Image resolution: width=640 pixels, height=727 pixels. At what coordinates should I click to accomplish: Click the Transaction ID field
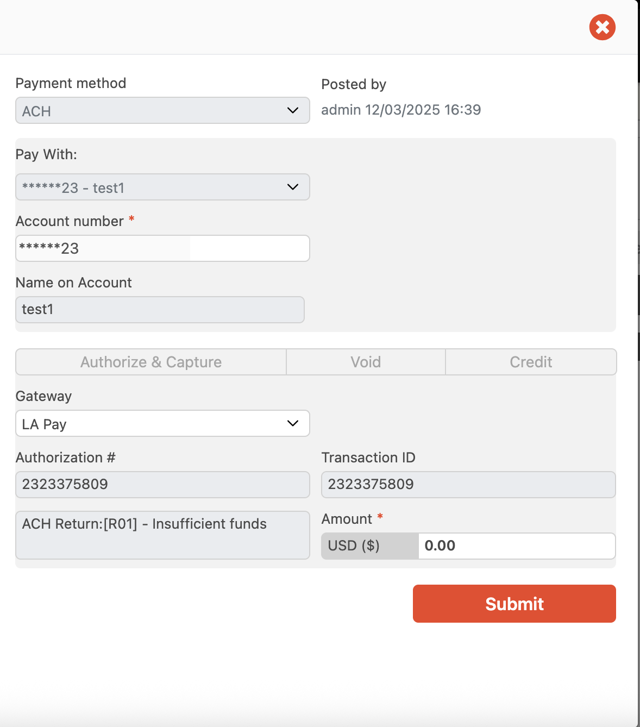click(x=467, y=484)
